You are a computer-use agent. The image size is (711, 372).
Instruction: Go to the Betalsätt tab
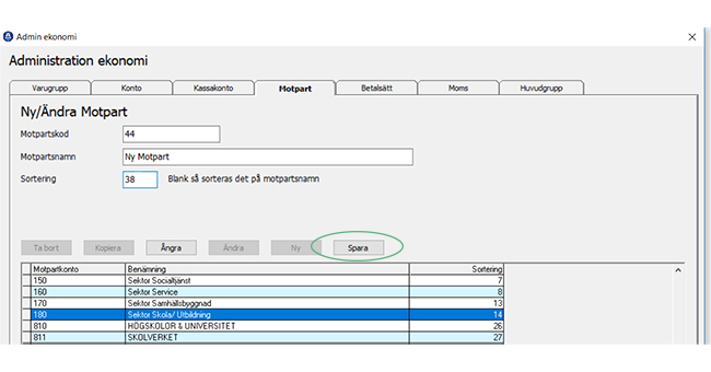click(x=377, y=88)
